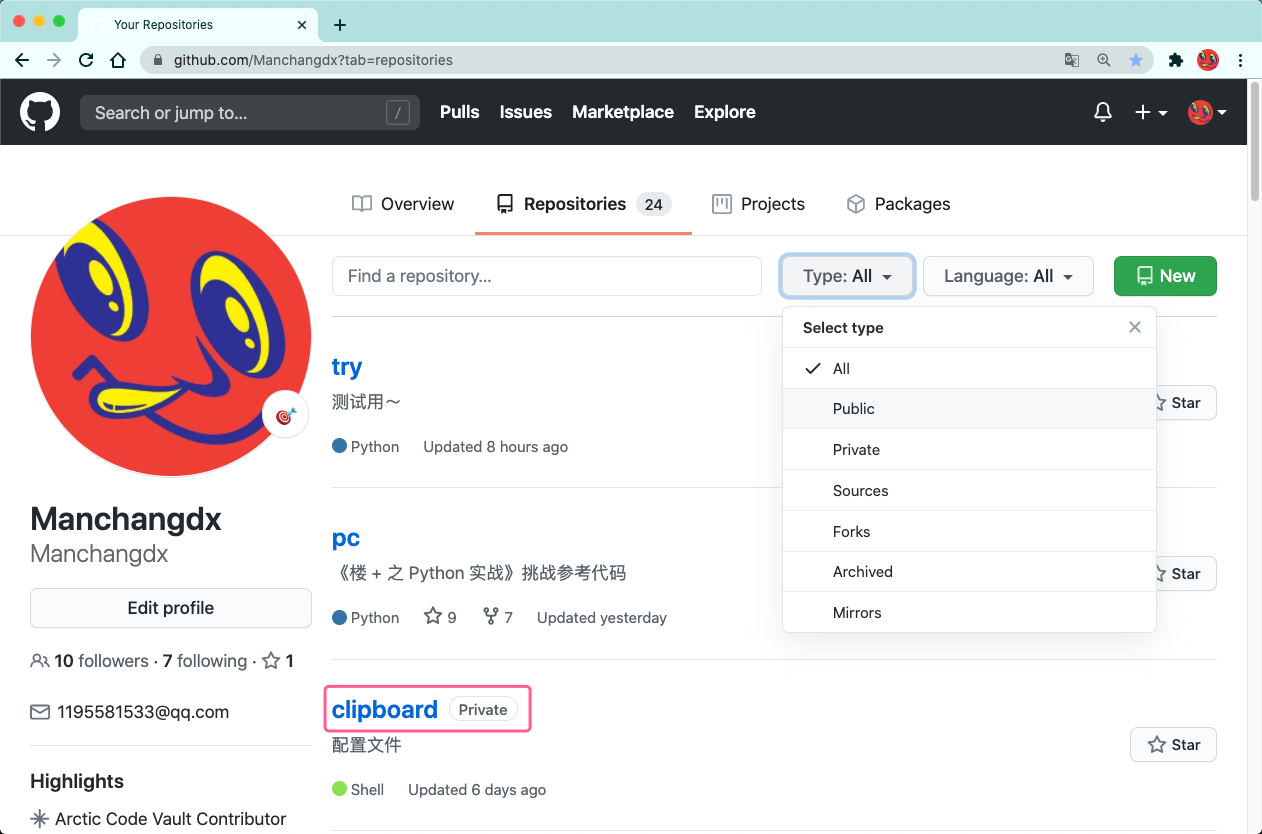Open the Type: All dropdown

pos(847,276)
